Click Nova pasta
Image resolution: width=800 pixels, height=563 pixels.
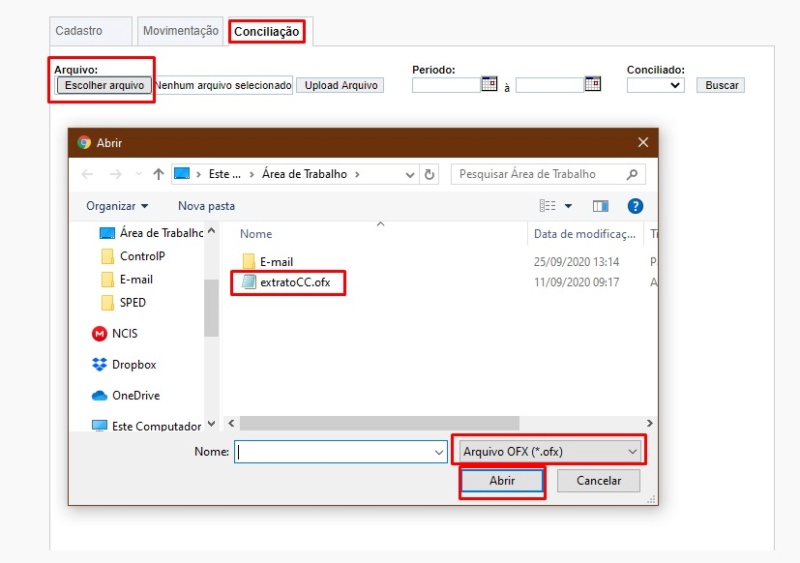coord(206,206)
